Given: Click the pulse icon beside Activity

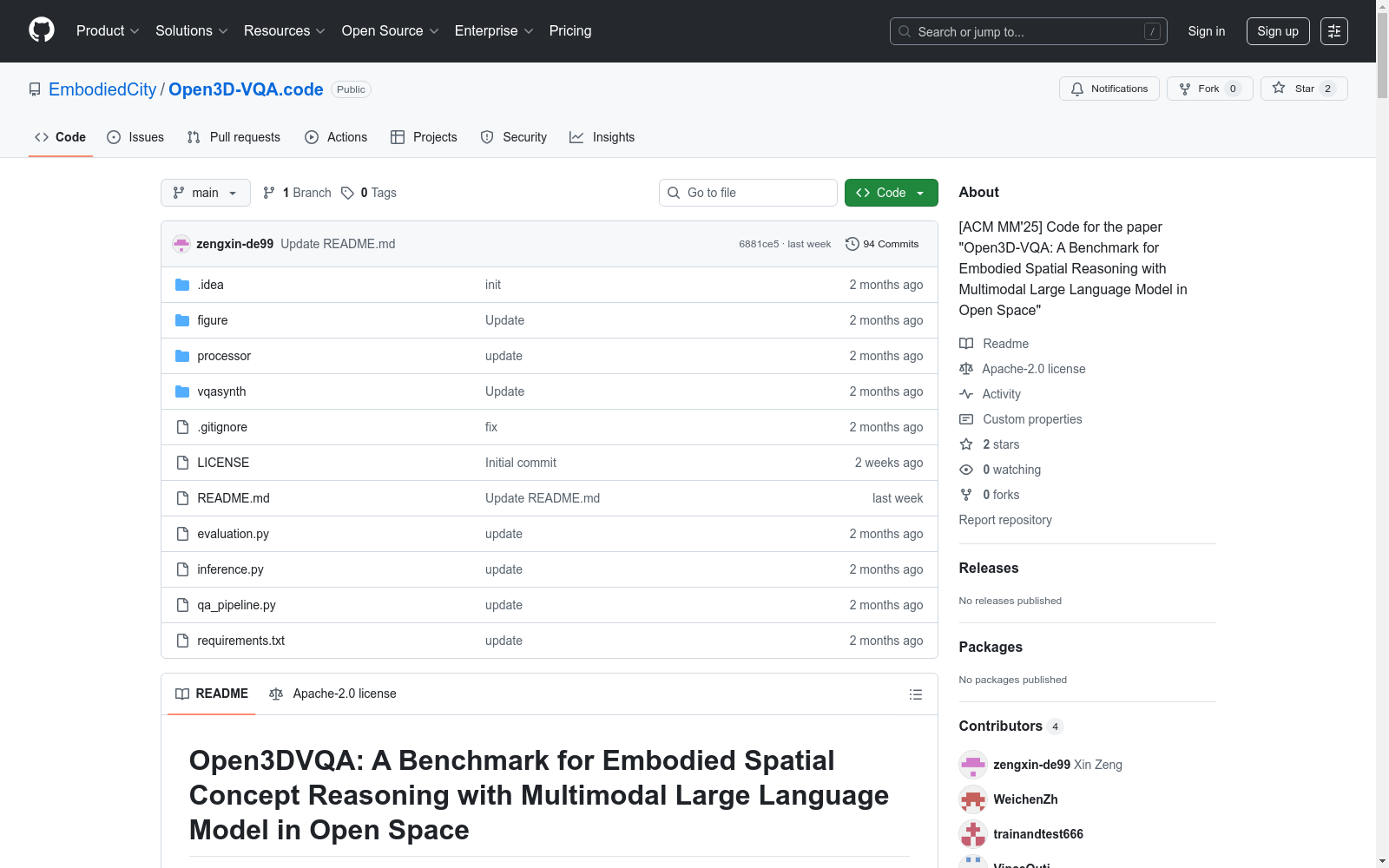Looking at the screenshot, I should click(966, 394).
